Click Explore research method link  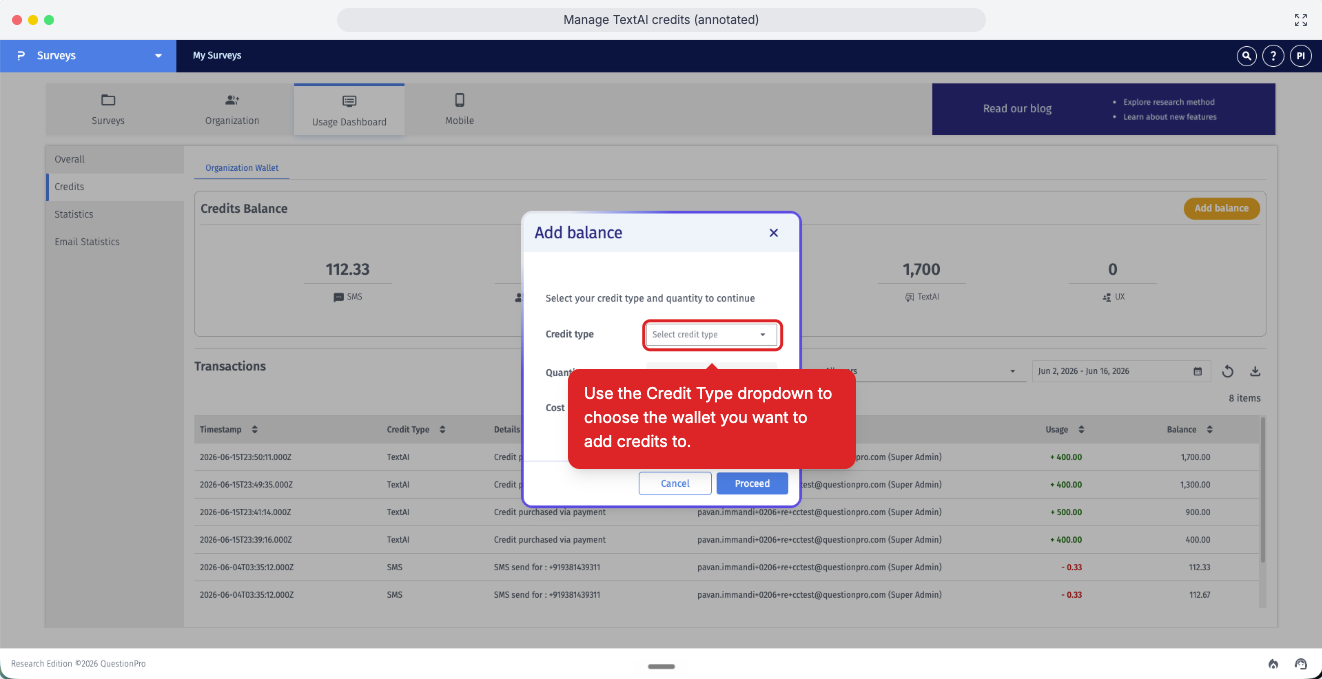(x=1168, y=102)
